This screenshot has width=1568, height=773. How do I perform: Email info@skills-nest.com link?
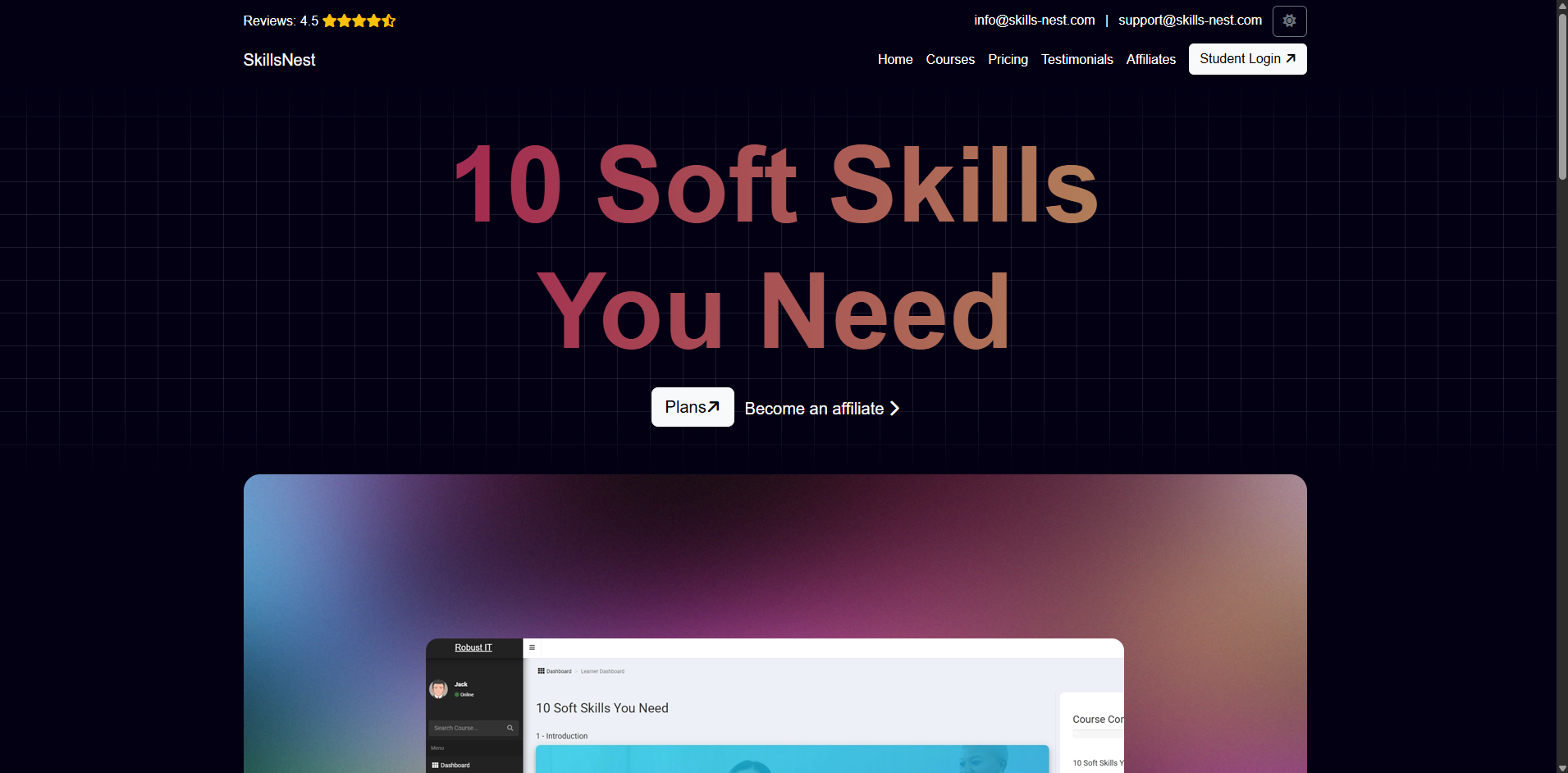(x=1035, y=20)
